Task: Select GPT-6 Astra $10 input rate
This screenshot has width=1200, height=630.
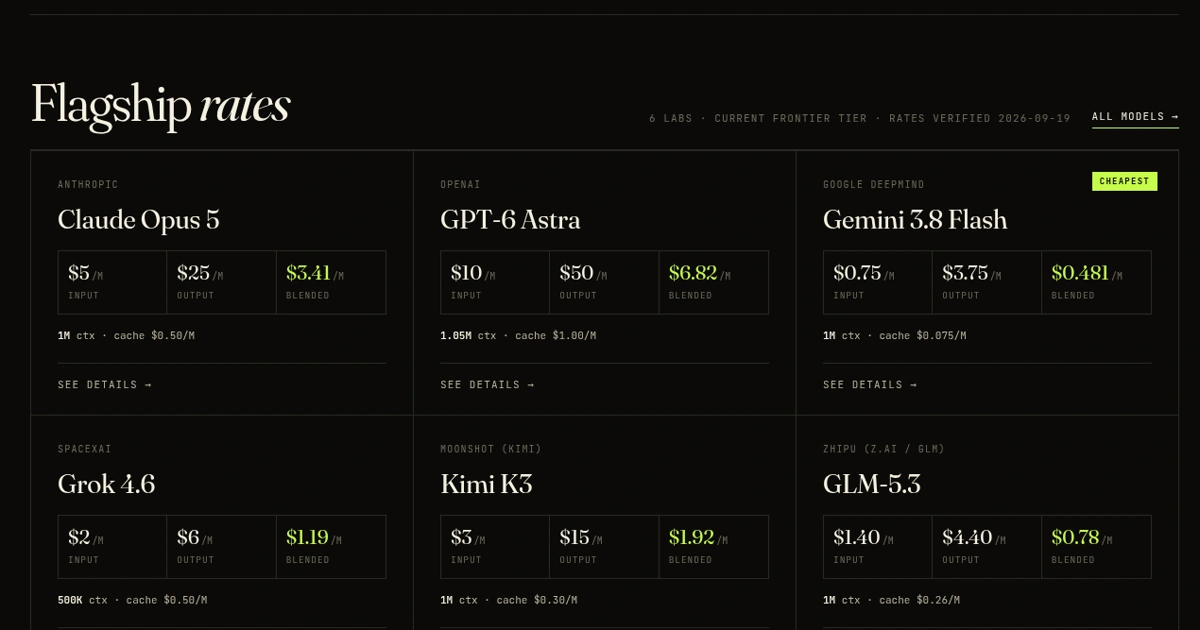Action: tap(495, 282)
